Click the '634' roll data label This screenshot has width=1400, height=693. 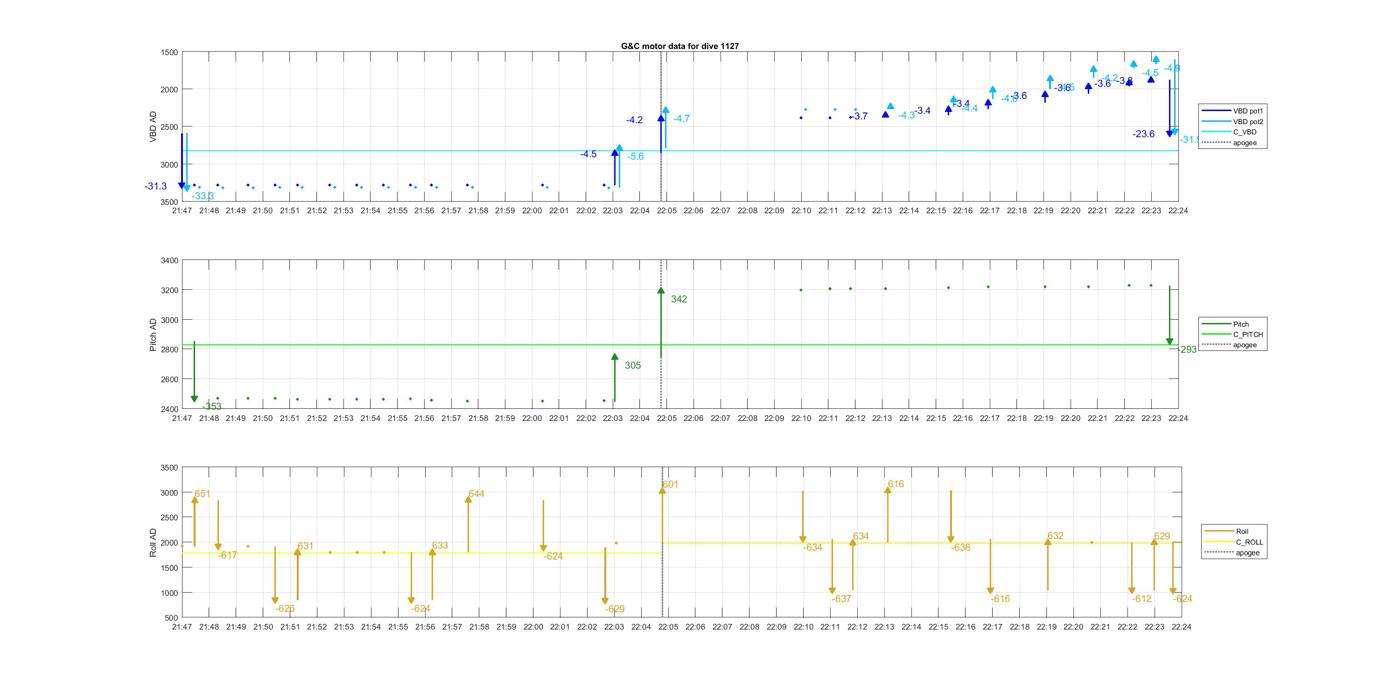pyautogui.click(x=861, y=537)
